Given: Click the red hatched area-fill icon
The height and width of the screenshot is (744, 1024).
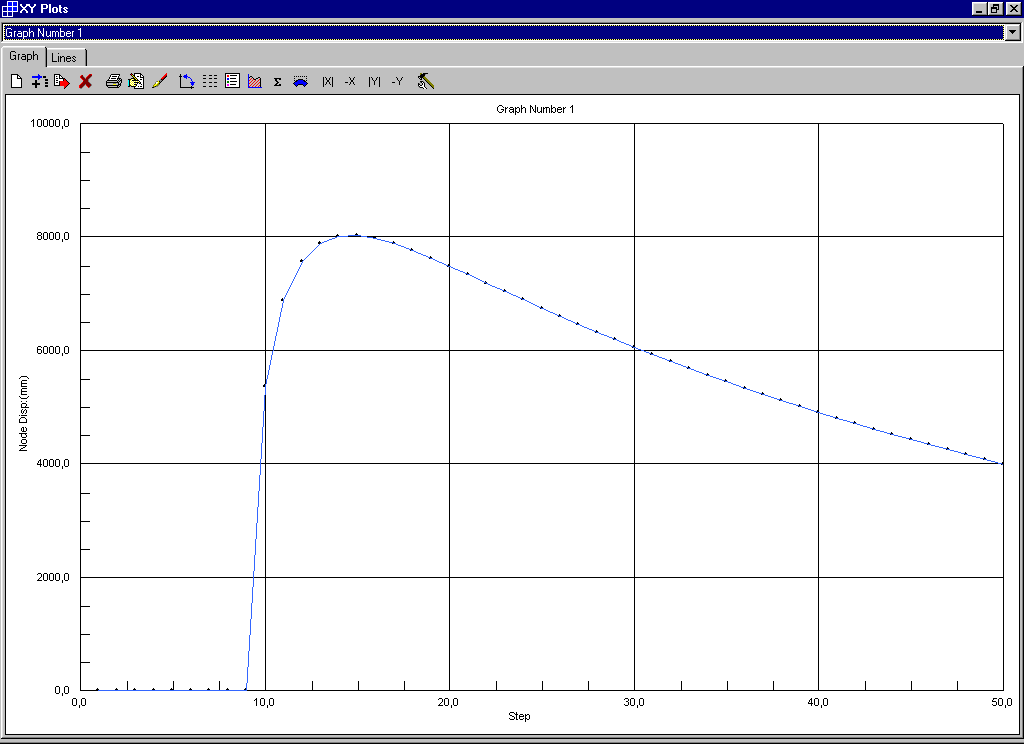Looking at the screenshot, I should (255, 82).
